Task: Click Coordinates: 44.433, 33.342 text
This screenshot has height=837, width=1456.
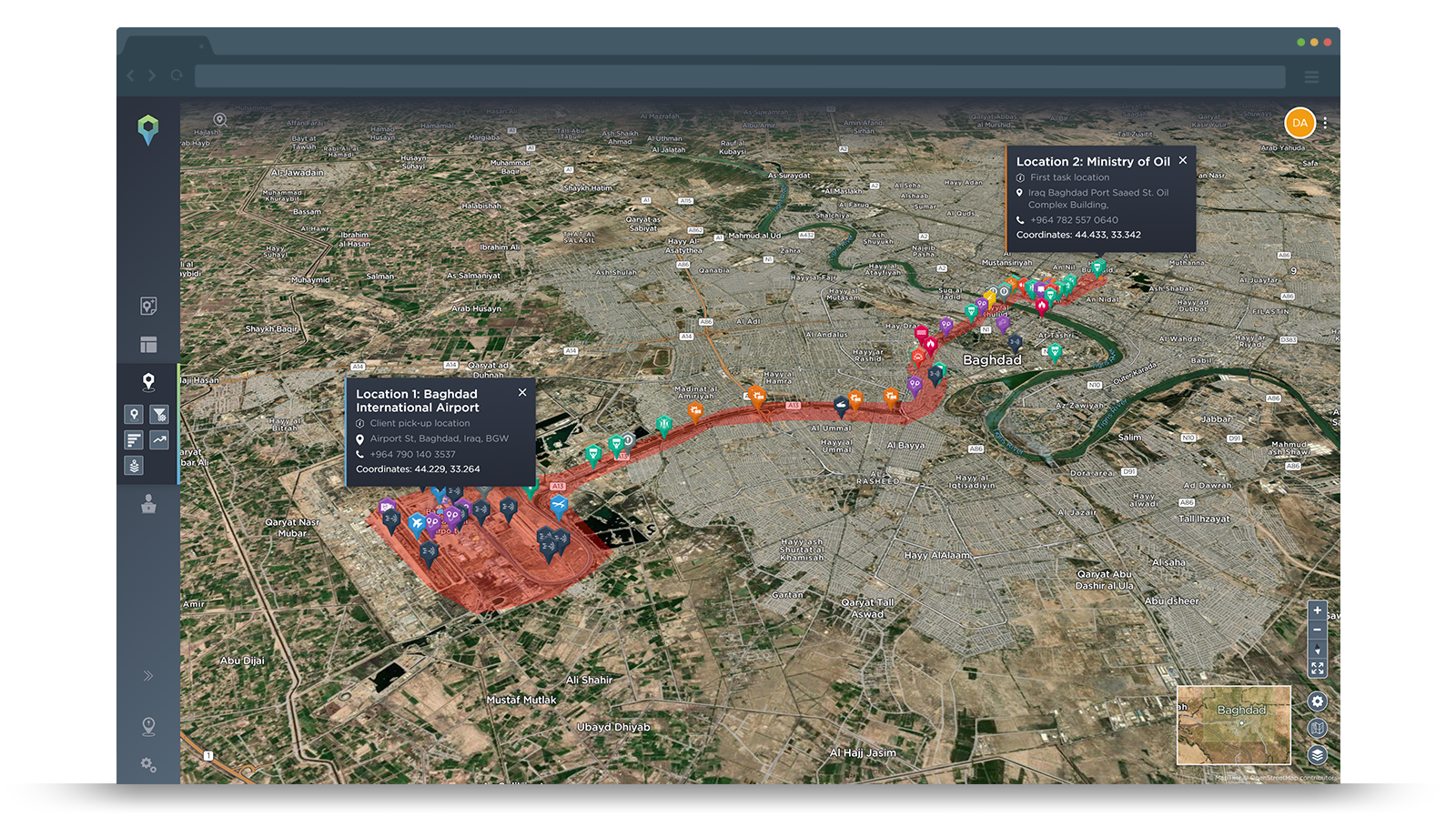Action: [x=1078, y=235]
